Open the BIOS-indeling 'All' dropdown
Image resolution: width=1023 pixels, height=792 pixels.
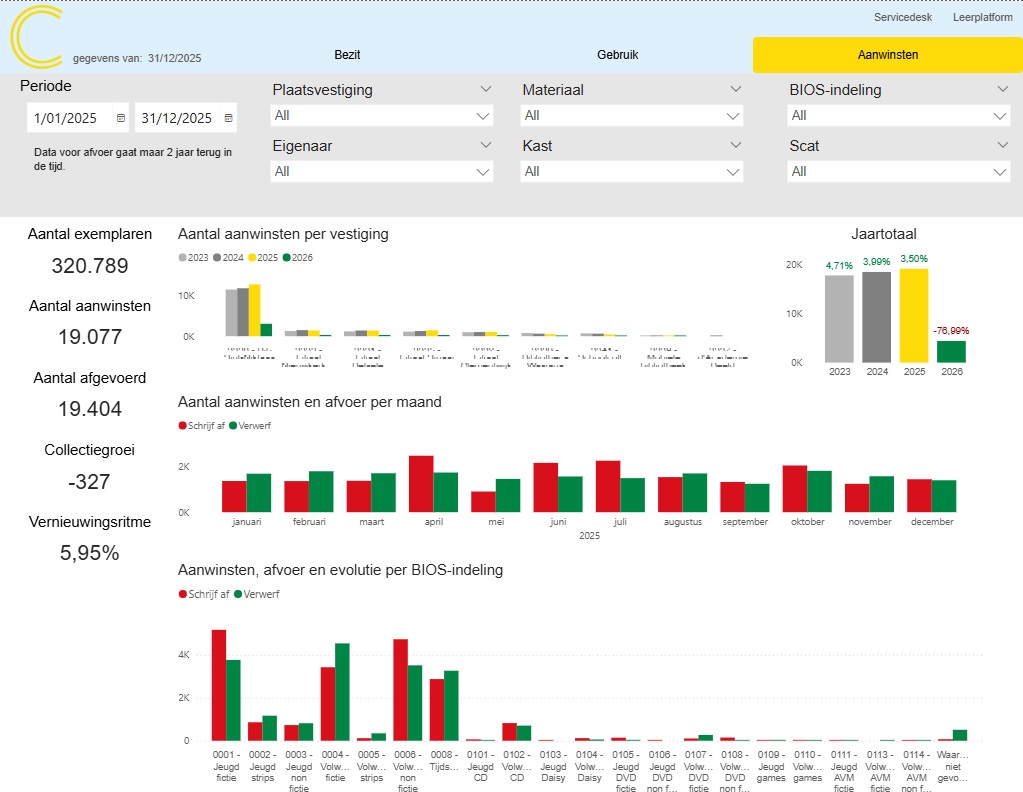(x=899, y=116)
